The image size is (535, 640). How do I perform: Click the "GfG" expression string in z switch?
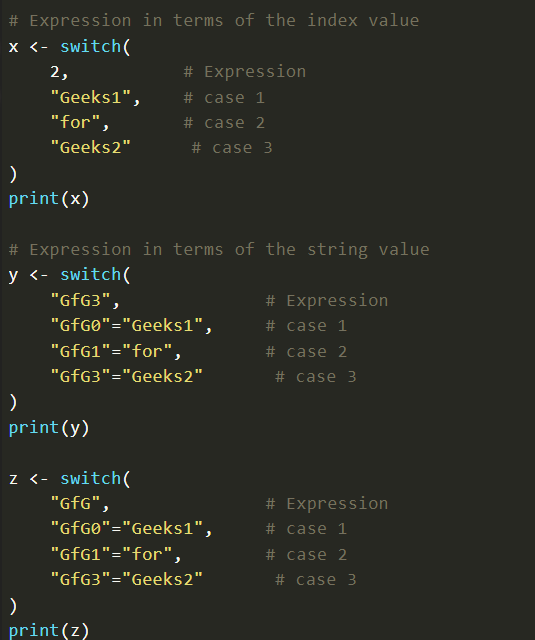[x=75, y=503]
